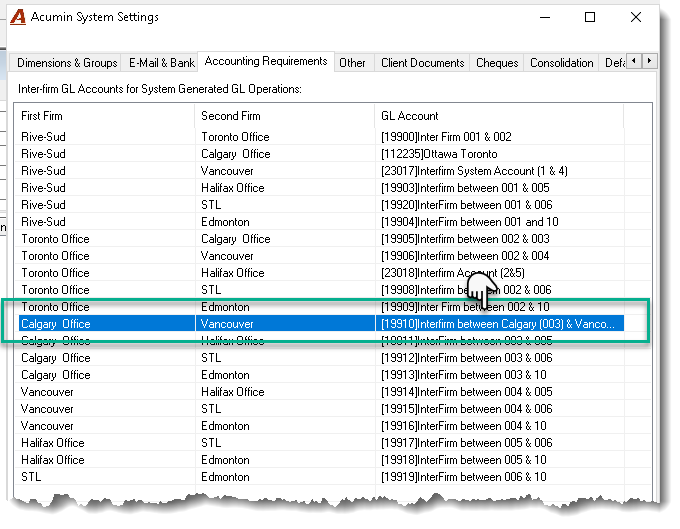Select '[19915]InterFirm between 004 & 006'
This screenshot has height=529, width=680.
pyautogui.click(x=467, y=409)
